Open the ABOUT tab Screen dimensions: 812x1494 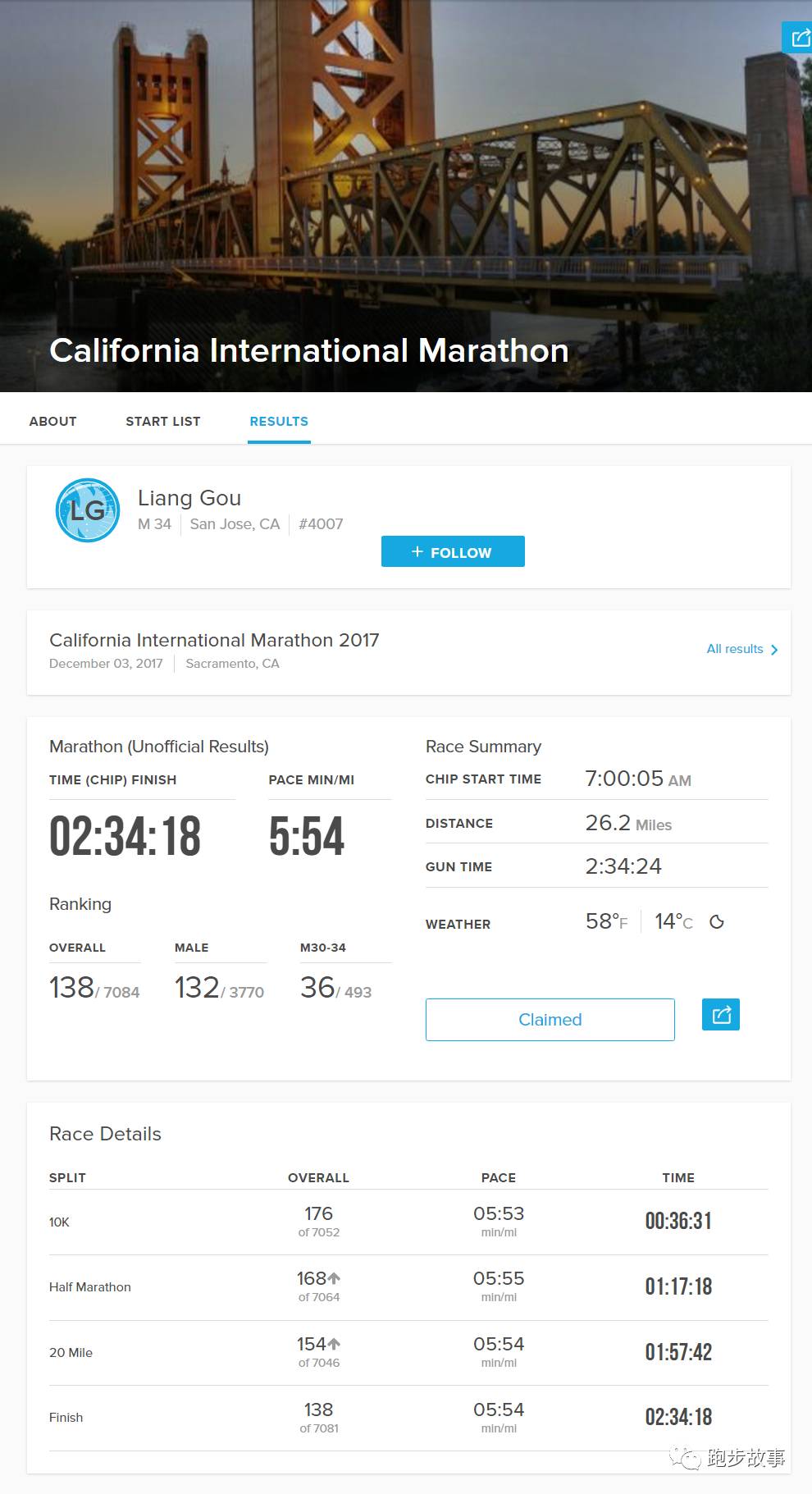[x=52, y=422]
